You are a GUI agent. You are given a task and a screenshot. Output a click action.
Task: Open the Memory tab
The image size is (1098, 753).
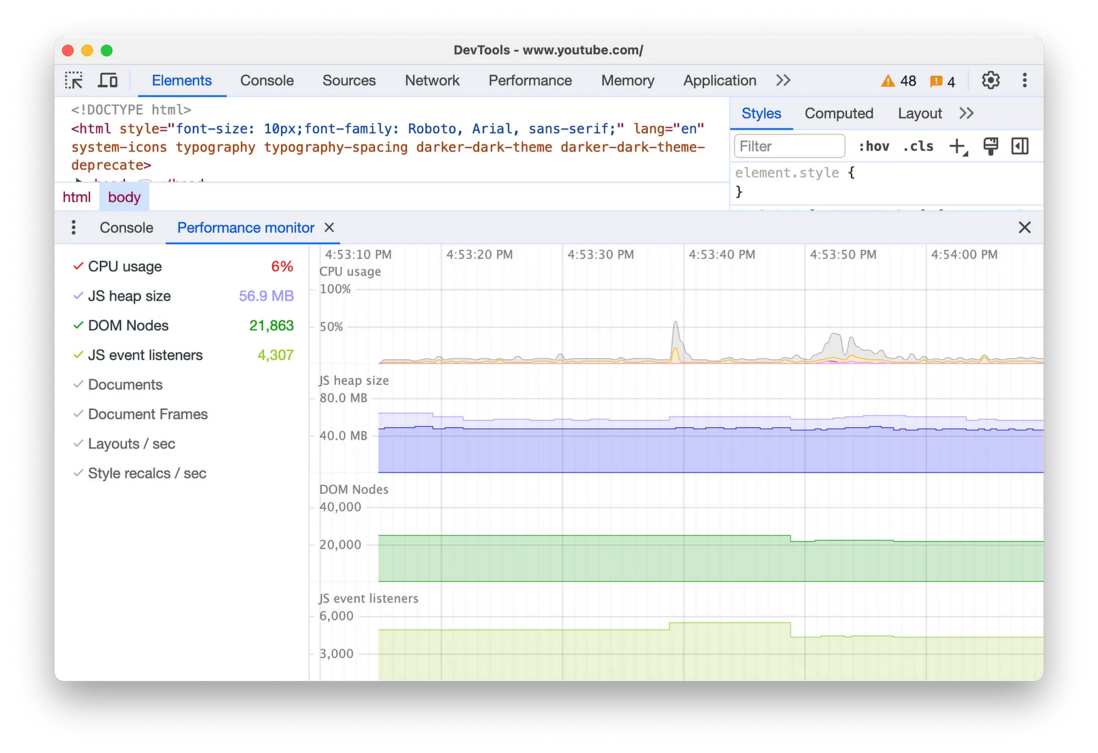click(x=627, y=81)
